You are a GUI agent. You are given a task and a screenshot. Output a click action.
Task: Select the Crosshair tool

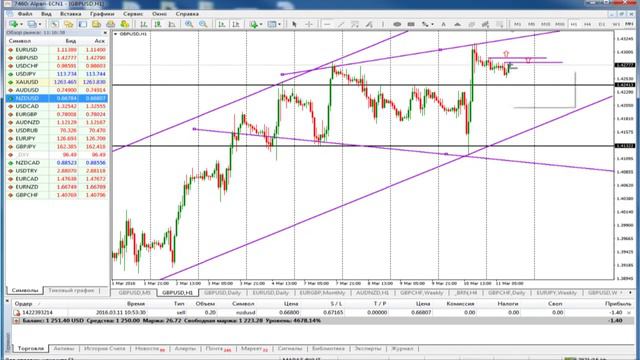click(x=309, y=24)
